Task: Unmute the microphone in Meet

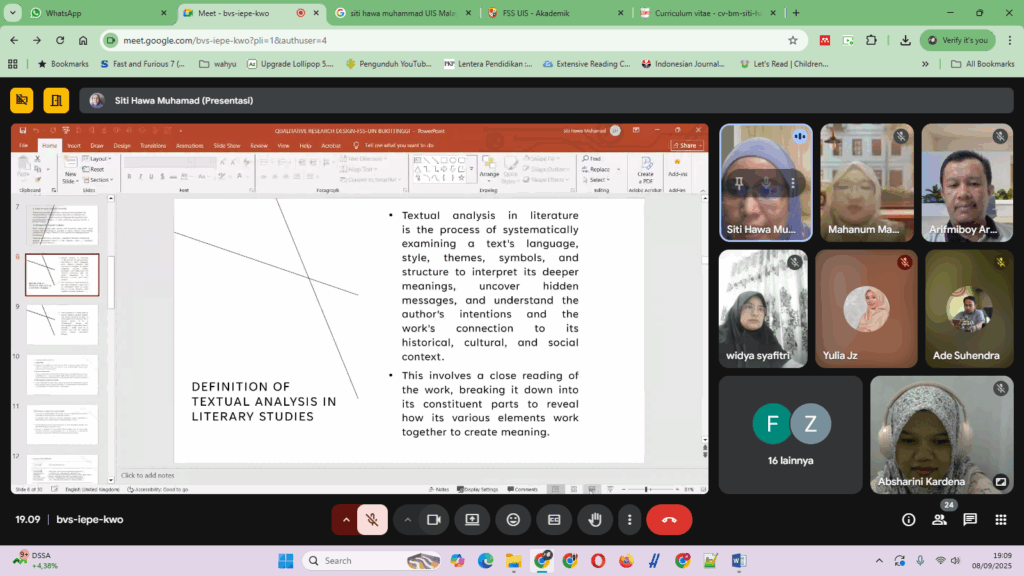Action: [372, 520]
